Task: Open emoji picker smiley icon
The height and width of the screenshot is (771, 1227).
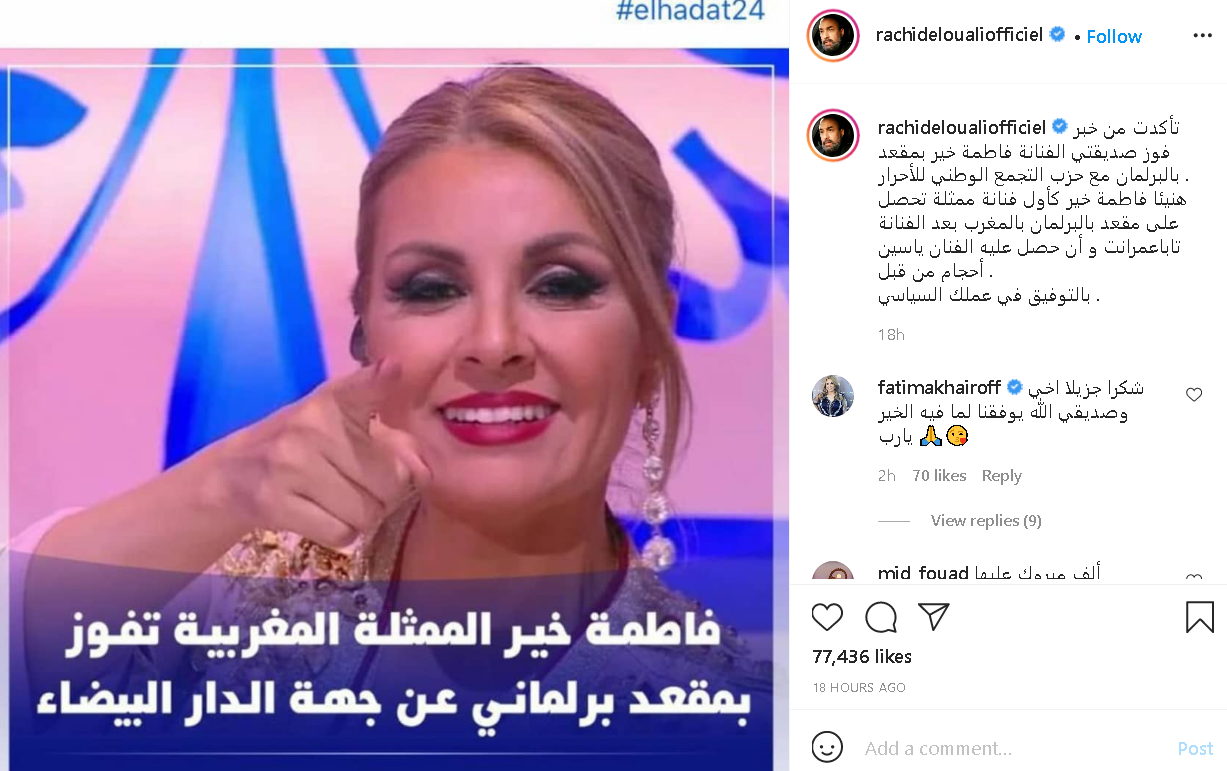Action: click(826, 747)
